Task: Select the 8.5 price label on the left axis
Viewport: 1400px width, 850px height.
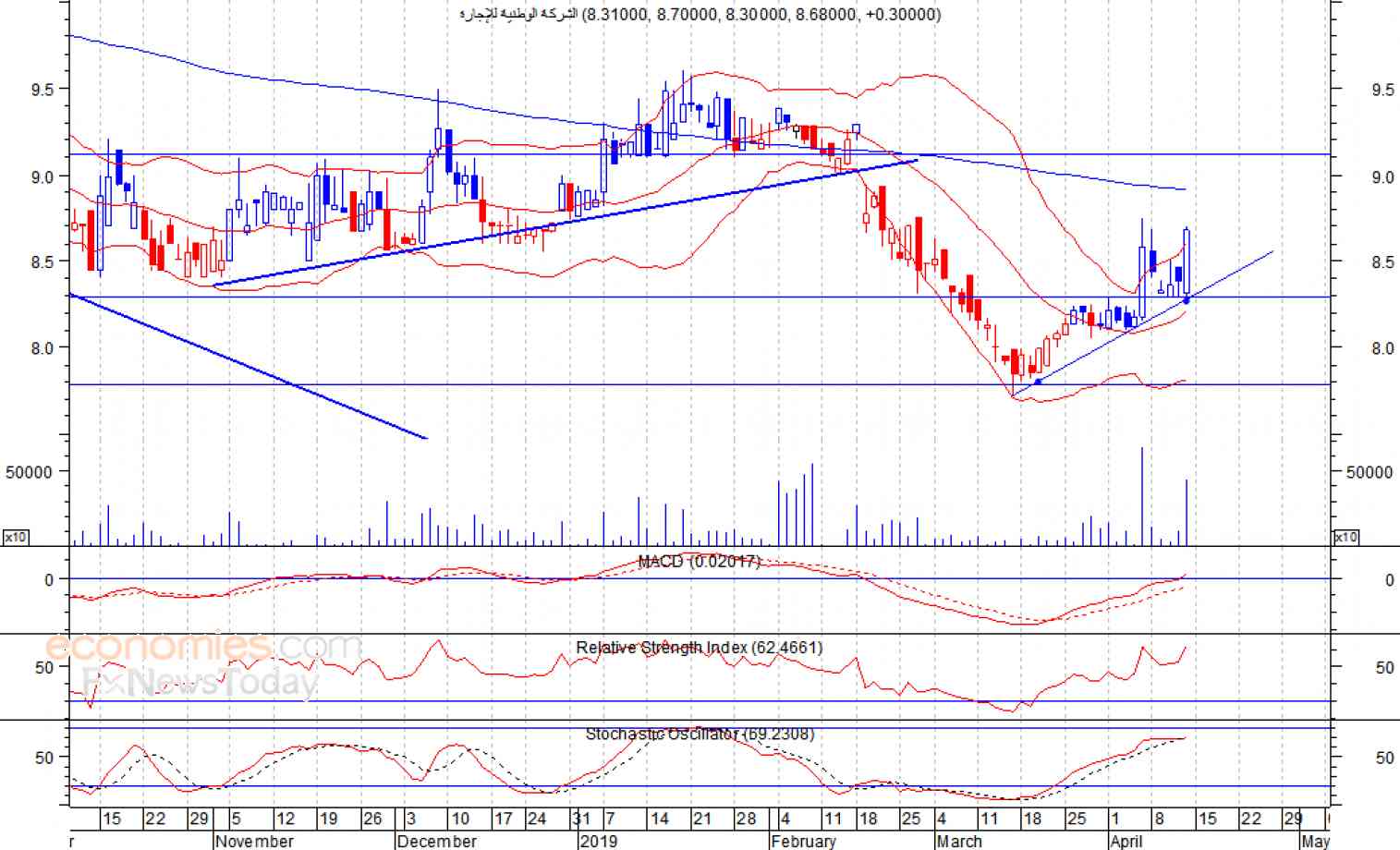Action: pos(43,262)
